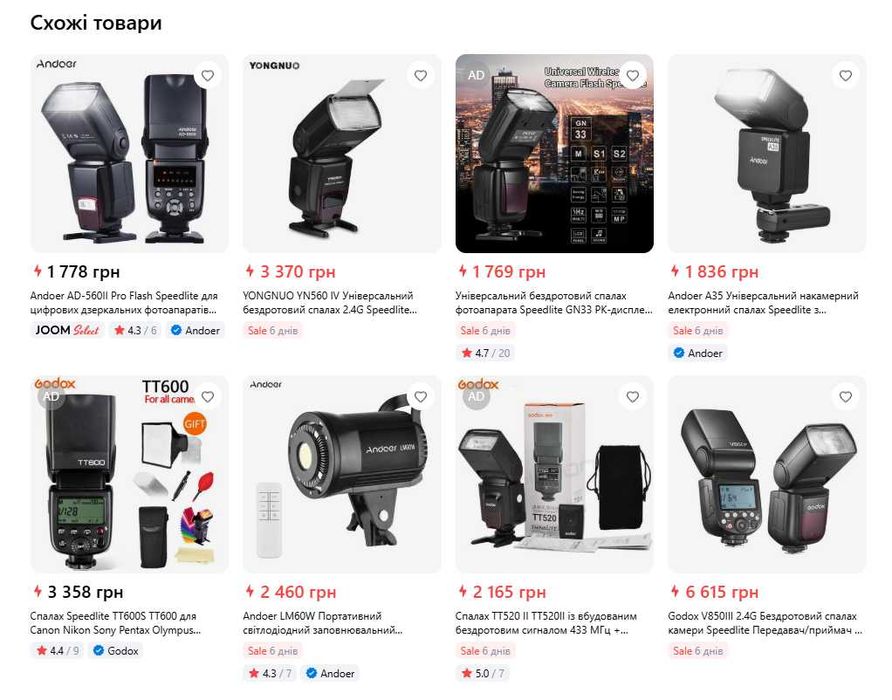This screenshot has height=700, width=892.
Task: Favorite the Andoer AD-560II flash with heart
Action: point(208,76)
